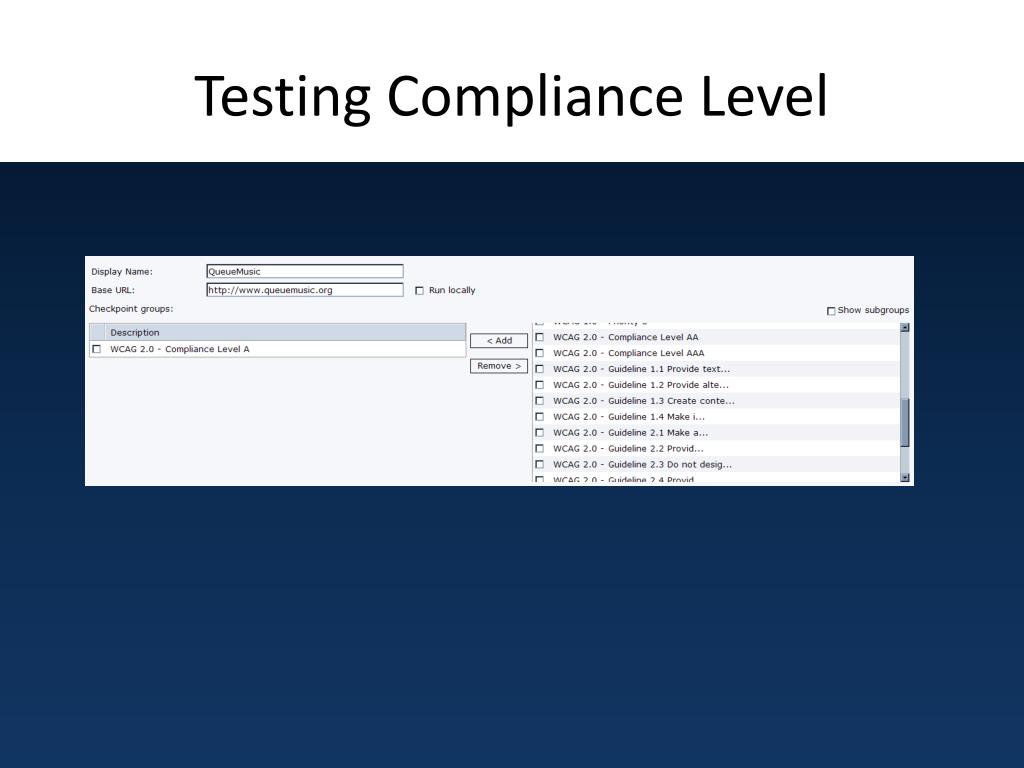1024x768 pixels.
Task: Check Guideline 2.1 Make a checkbox
Action: [539, 433]
